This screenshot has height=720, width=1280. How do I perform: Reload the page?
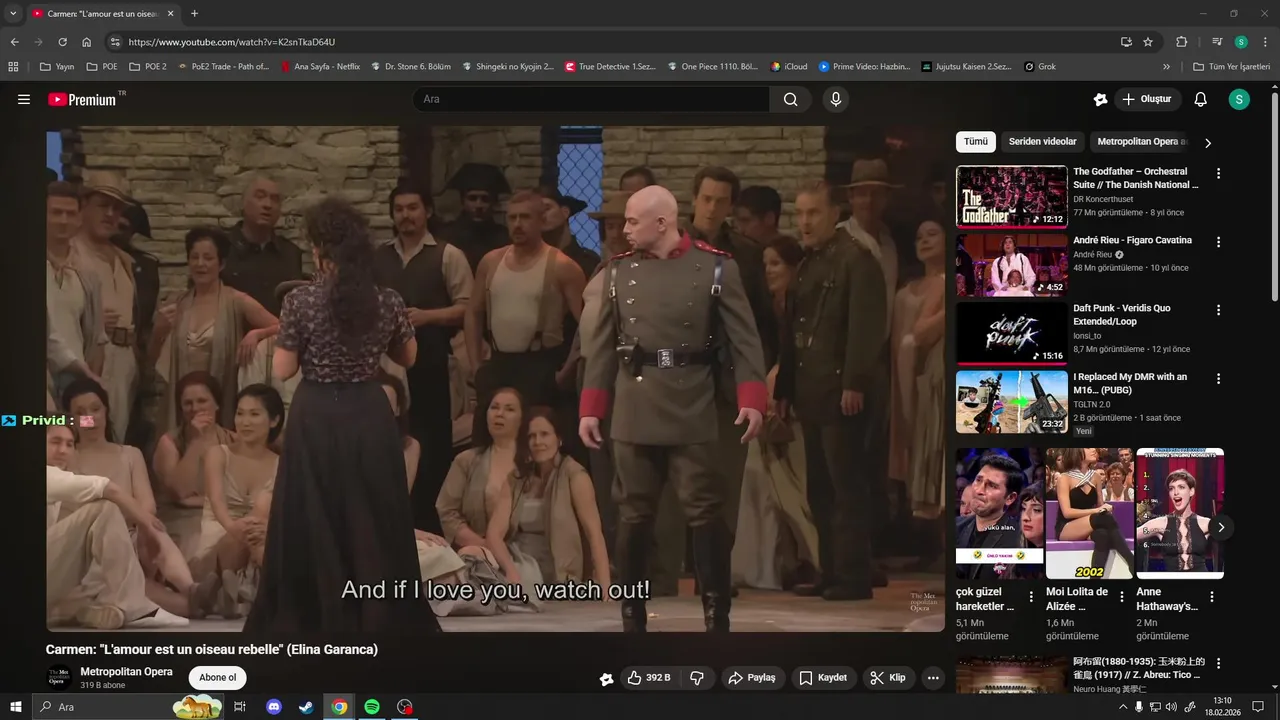point(62,42)
